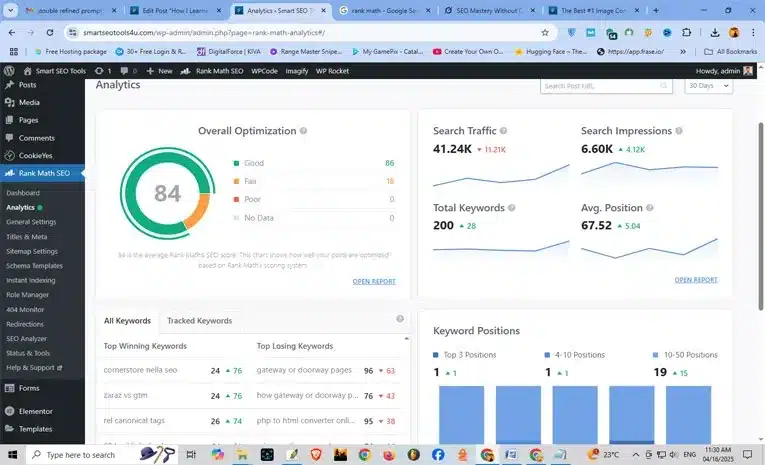
Task: Show Search Traffic help tooltip icon
Action: coord(503,131)
